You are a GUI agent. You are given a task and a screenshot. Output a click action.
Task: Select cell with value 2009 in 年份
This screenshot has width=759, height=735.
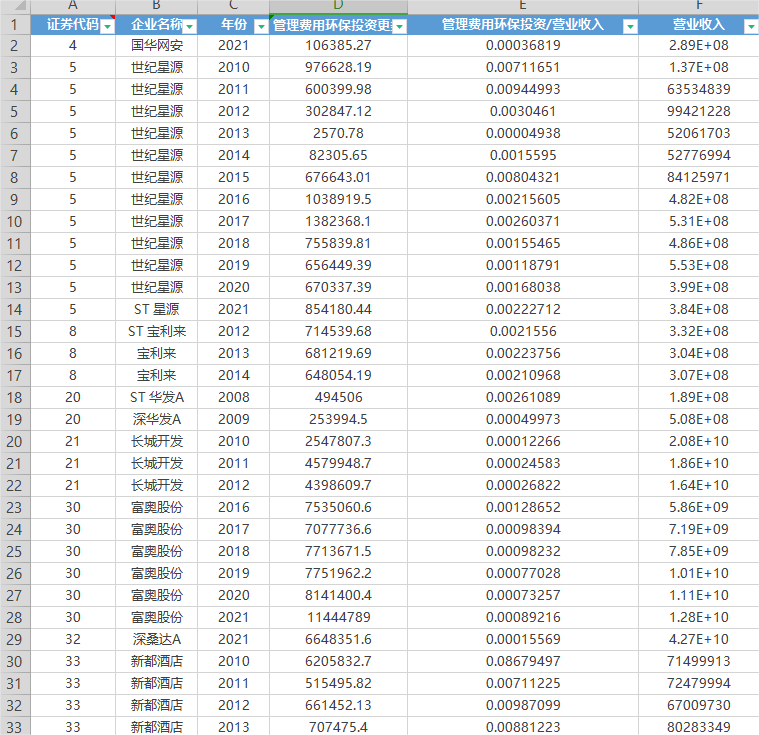tap(233, 419)
